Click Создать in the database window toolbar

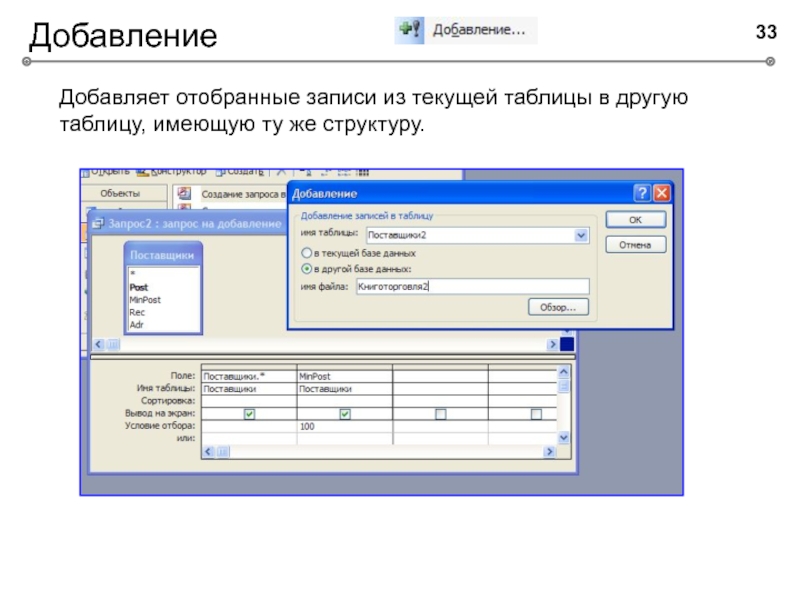(x=240, y=172)
